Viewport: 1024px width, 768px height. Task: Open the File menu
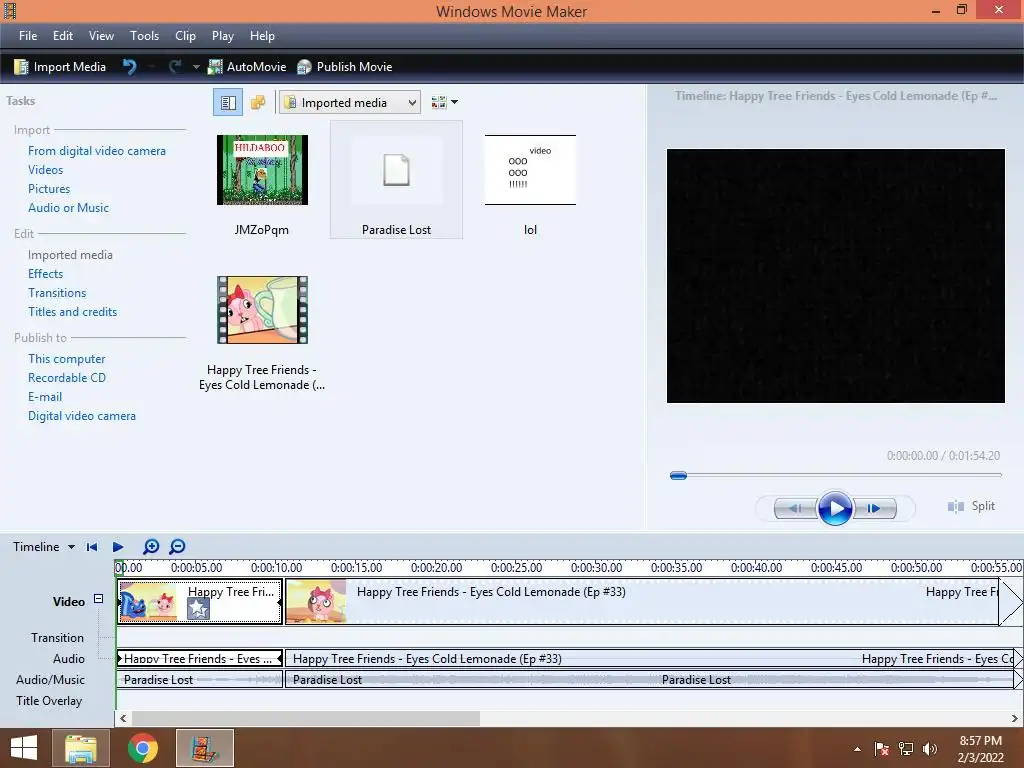pos(28,36)
